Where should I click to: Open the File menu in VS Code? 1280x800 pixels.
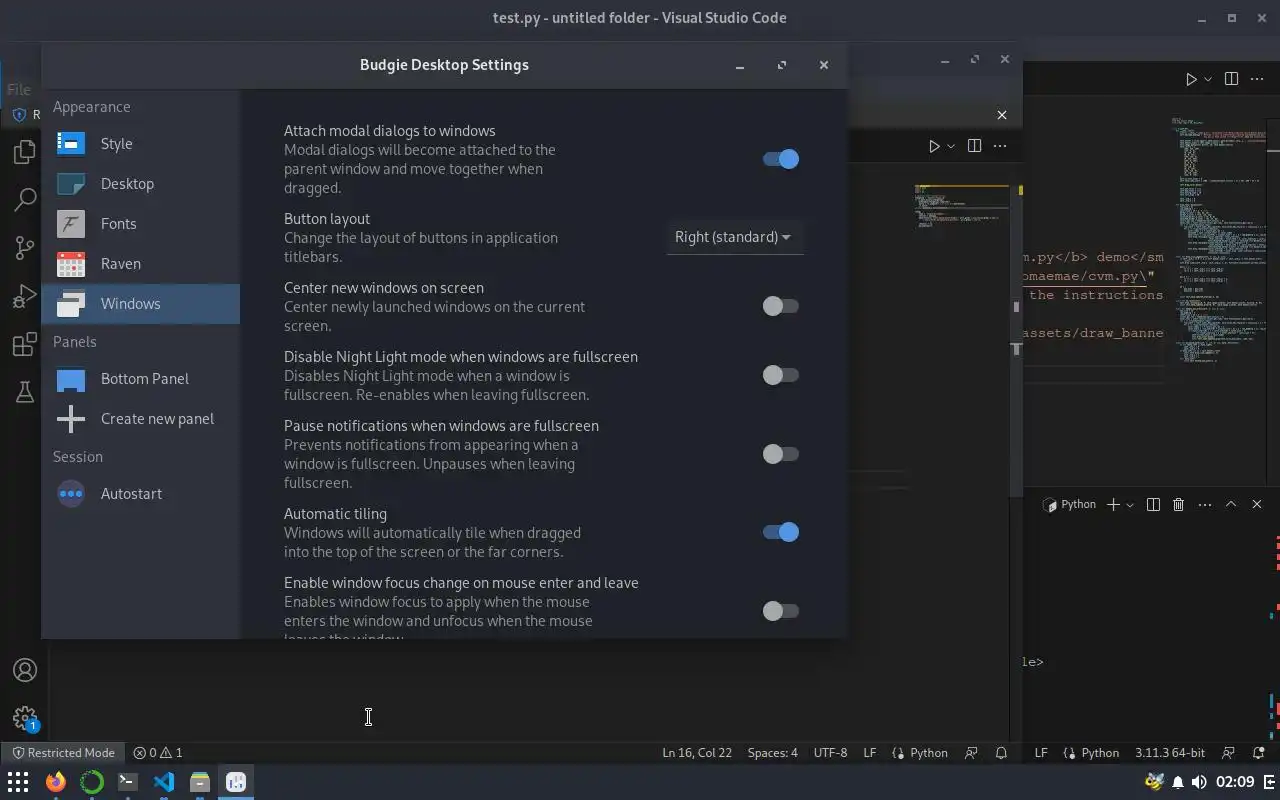click(x=18, y=89)
